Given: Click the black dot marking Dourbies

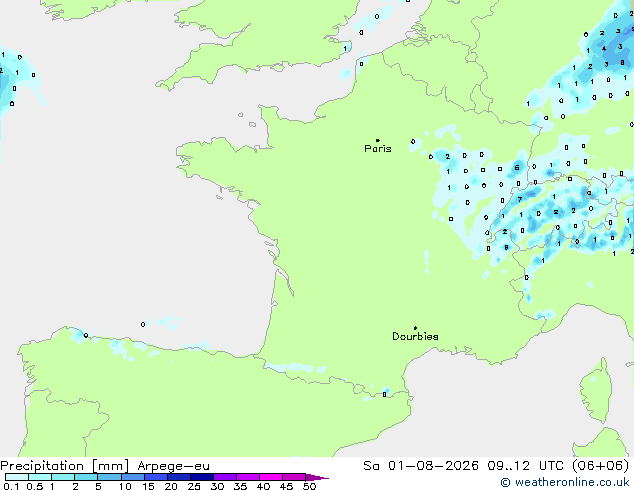Looking at the screenshot, I should (x=415, y=328).
